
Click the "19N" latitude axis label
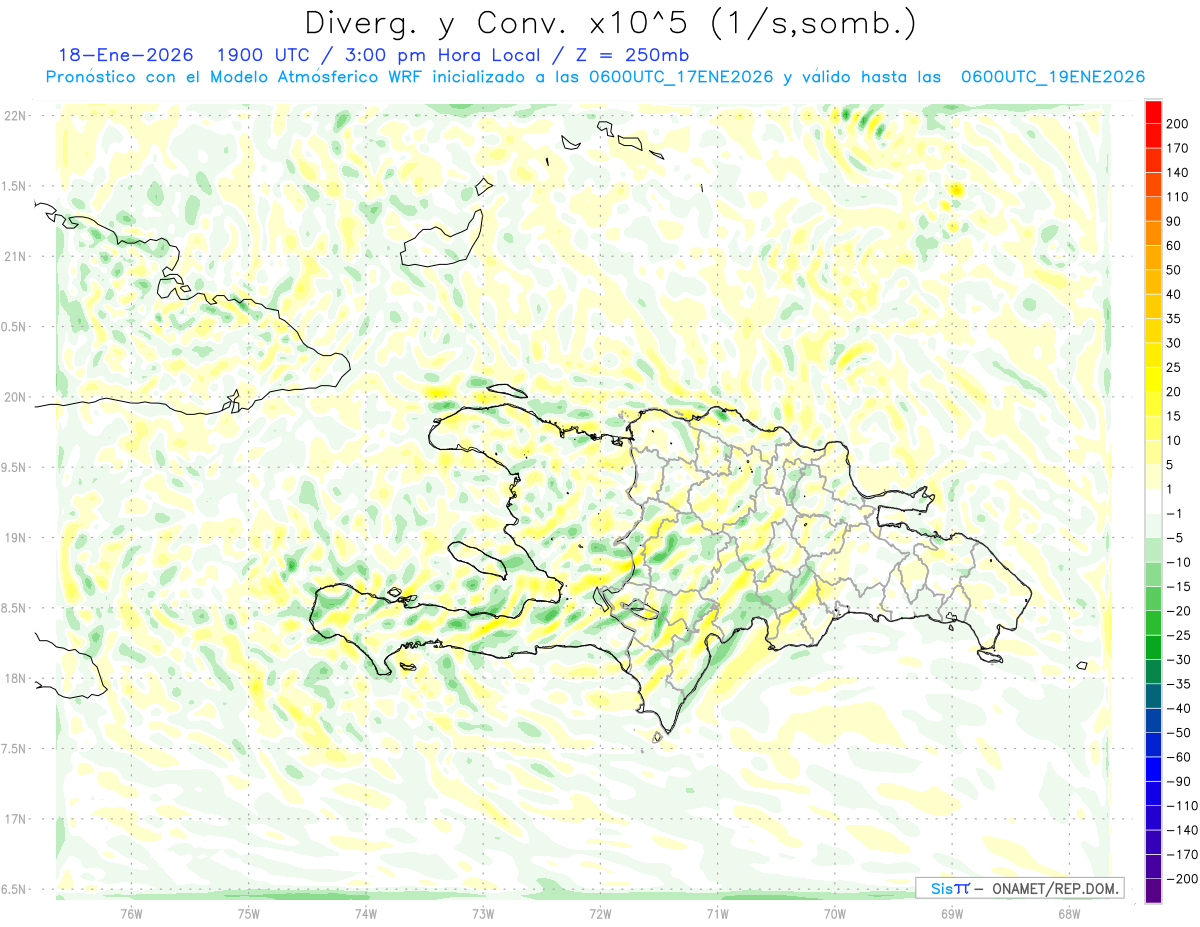point(14,538)
